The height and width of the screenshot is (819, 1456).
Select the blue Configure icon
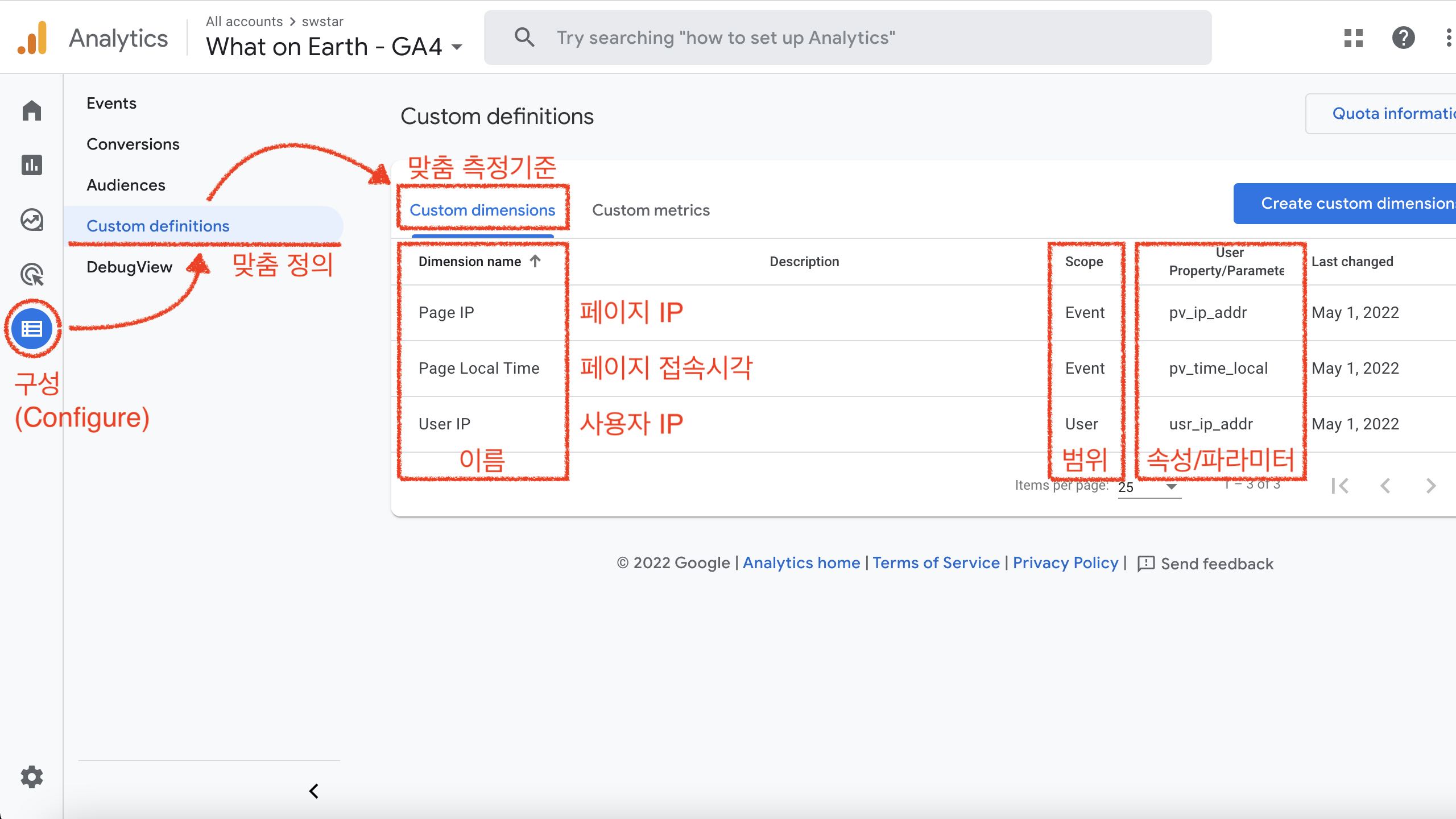pyautogui.click(x=32, y=329)
